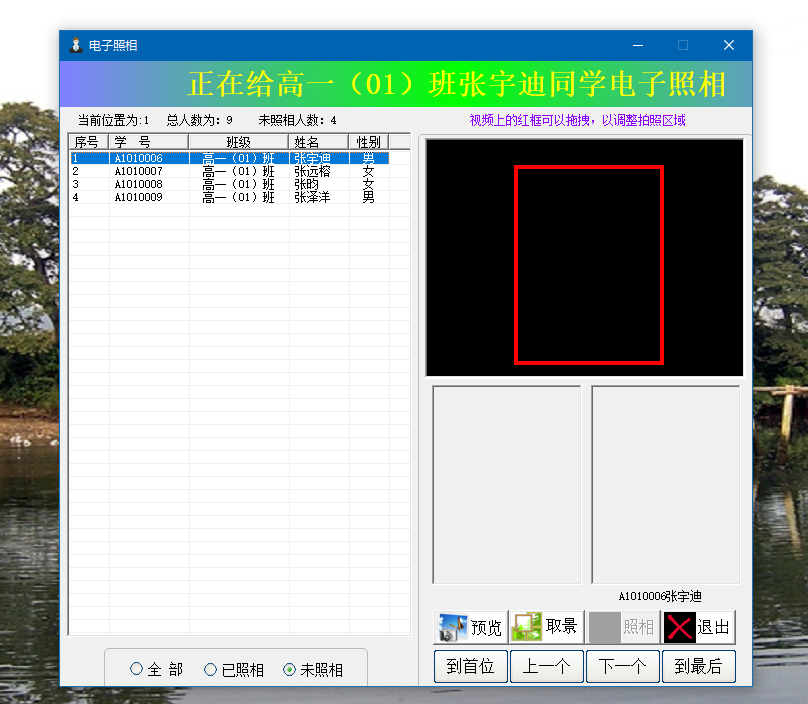
Task: Click the 姓名 column header
Action: coord(318,142)
